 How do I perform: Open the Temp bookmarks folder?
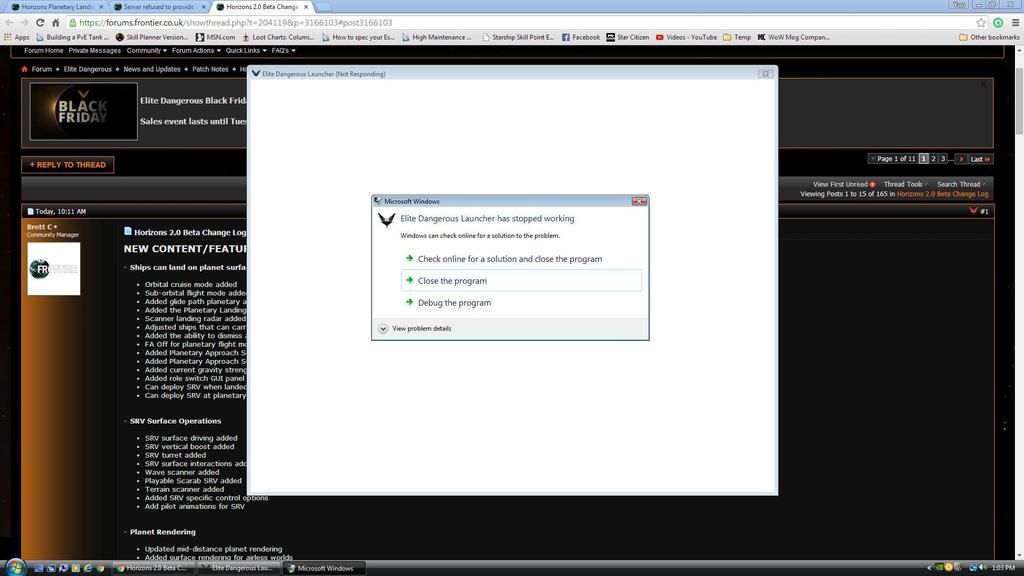pyautogui.click(x=737, y=37)
